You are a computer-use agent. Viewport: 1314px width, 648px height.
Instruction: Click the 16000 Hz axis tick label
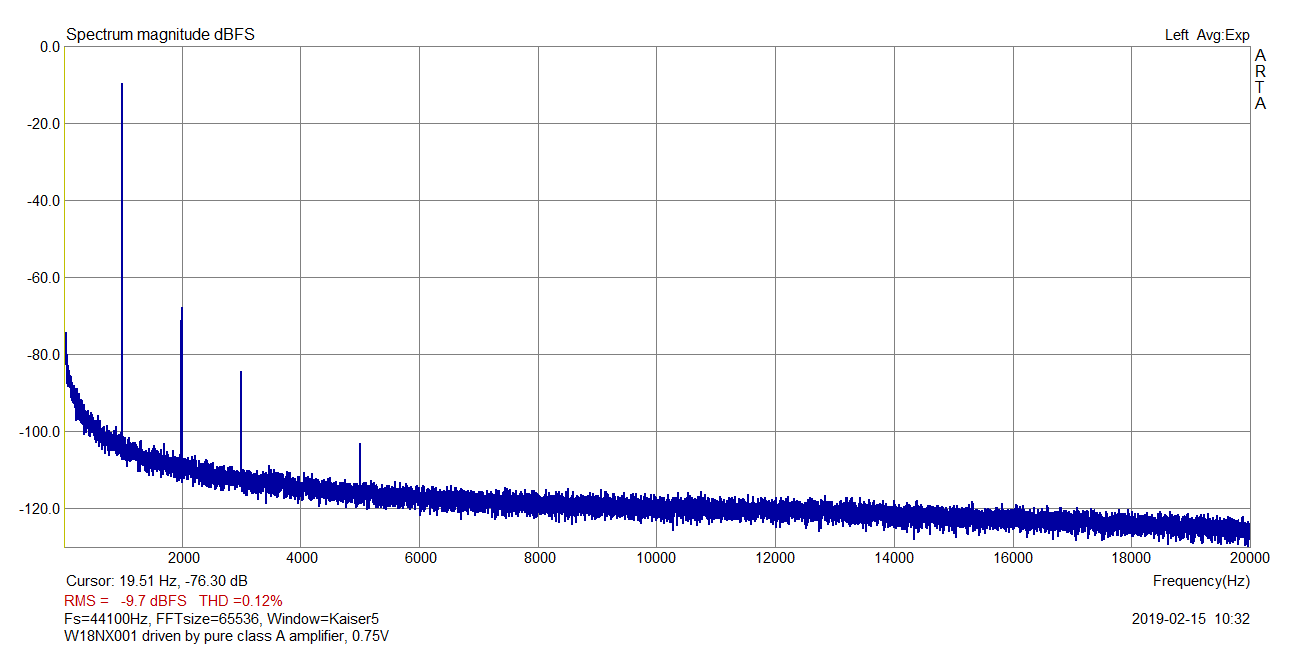point(1013,557)
